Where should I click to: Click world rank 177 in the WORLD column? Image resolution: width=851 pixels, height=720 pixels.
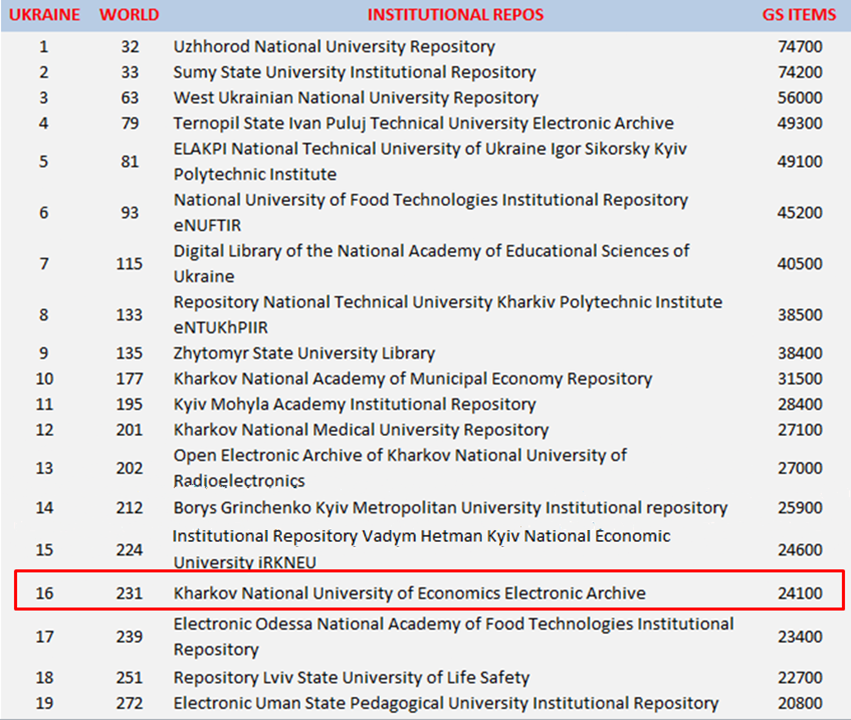[x=129, y=379]
